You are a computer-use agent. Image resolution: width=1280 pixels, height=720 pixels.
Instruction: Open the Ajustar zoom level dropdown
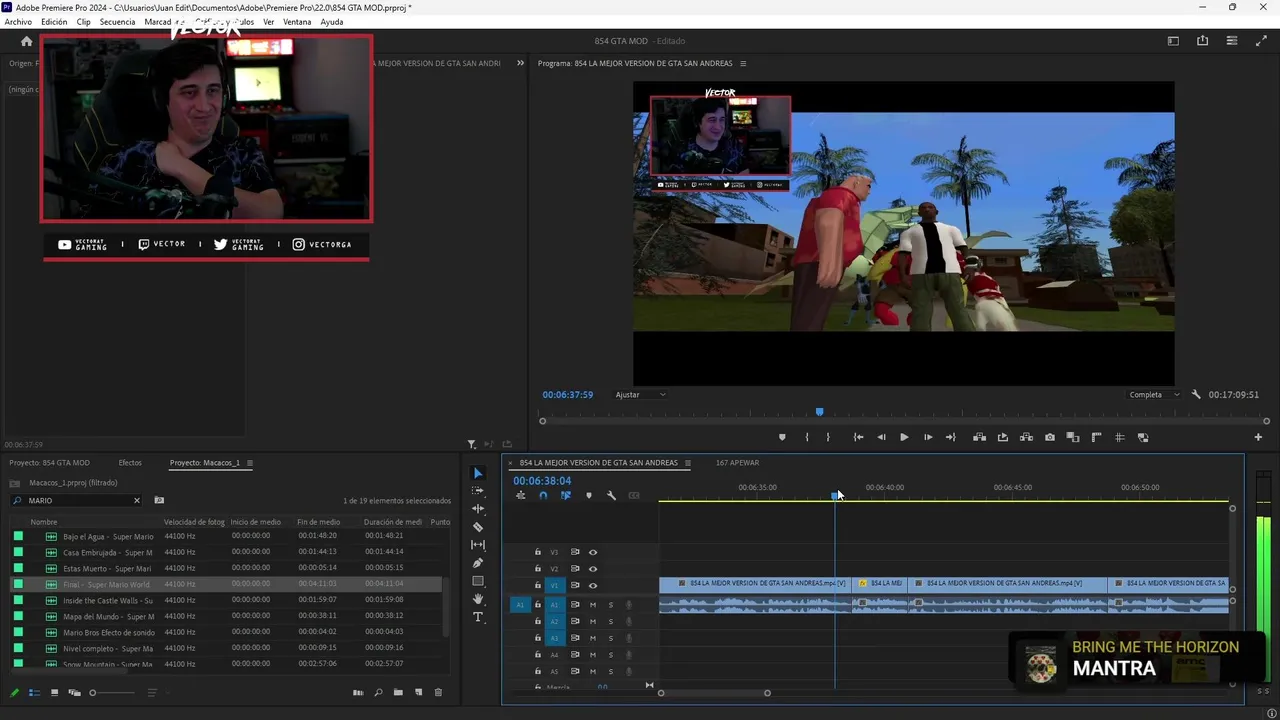640,395
